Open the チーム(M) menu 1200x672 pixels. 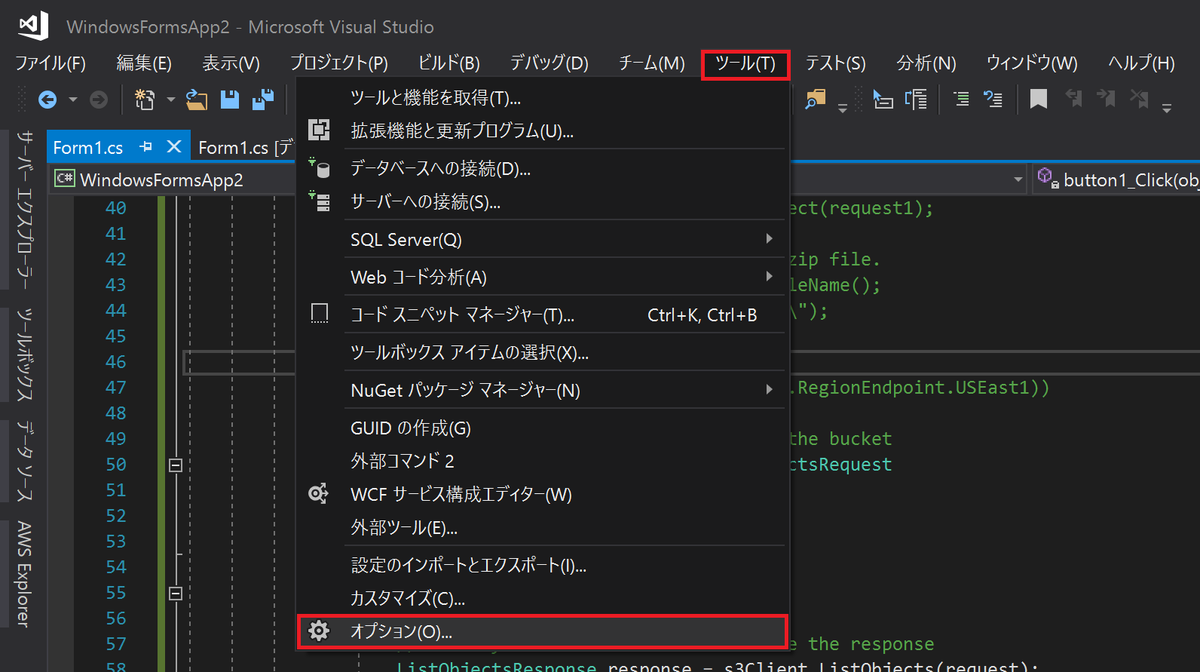click(651, 63)
